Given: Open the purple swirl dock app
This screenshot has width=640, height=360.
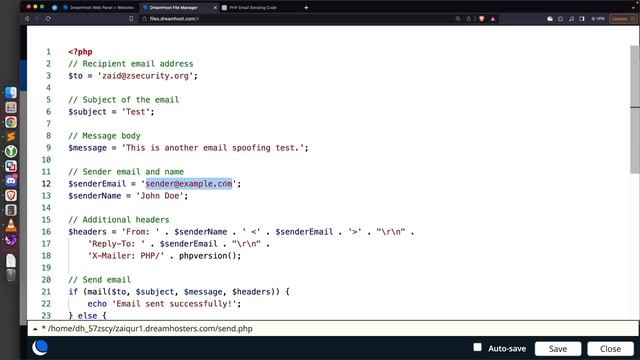Looking at the screenshot, I should pos(11,240).
